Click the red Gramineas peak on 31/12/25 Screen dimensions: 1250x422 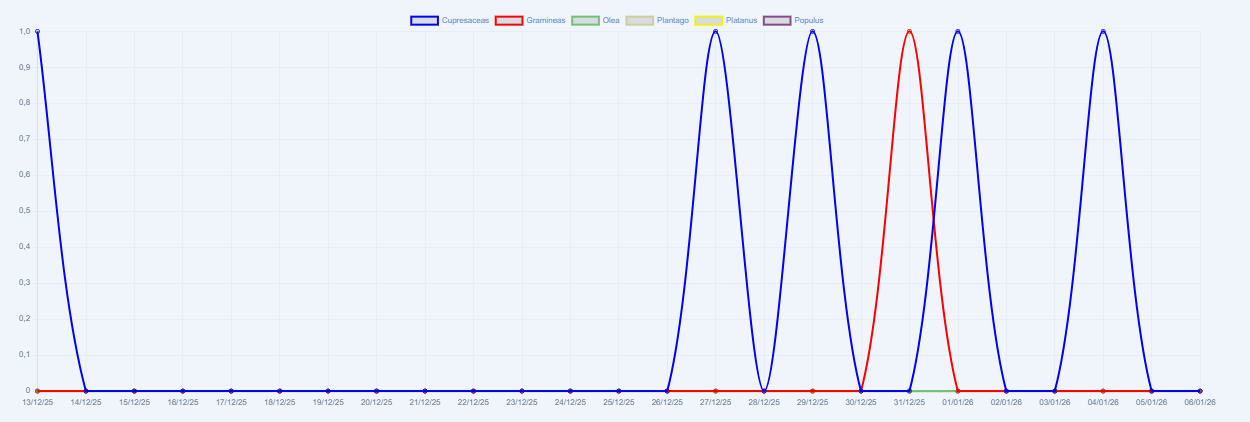click(x=909, y=31)
